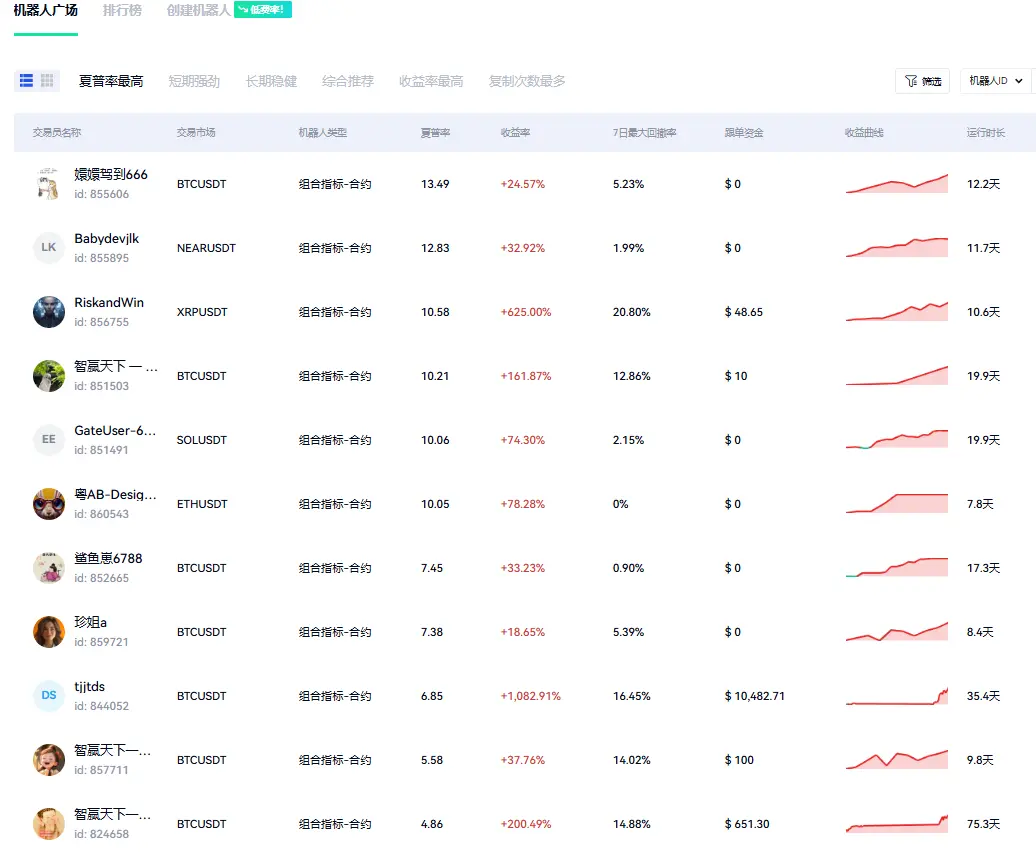Open tjjtds trader profile
The height and width of the screenshot is (852, 1036).
pos(89,687)
